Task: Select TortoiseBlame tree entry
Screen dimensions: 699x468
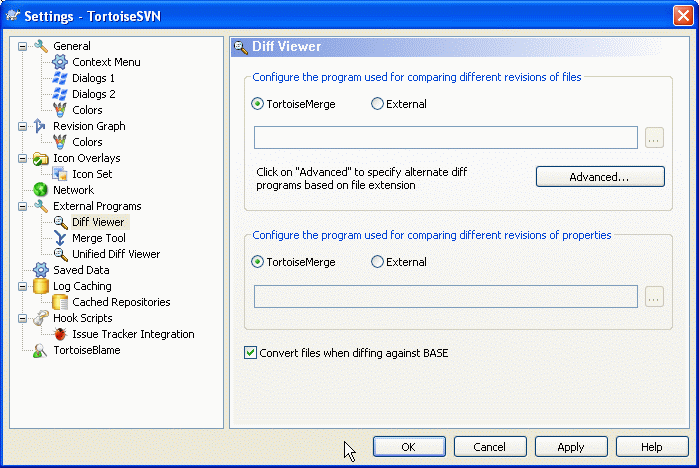Action: pyautogui.click(x=87, y=350)
